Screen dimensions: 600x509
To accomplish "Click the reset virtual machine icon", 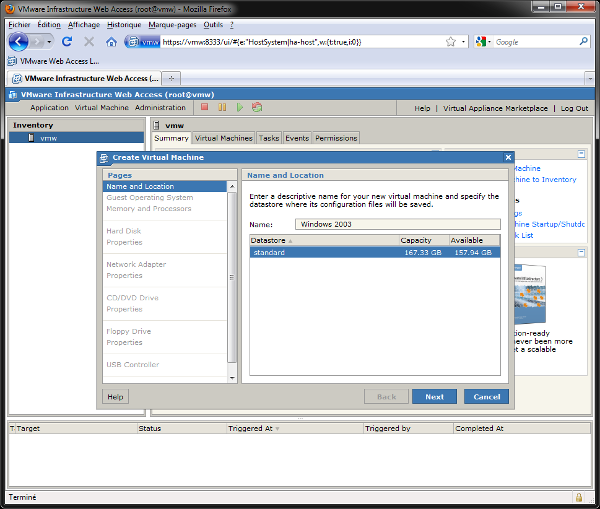I will pyautogui.click(x=257, y=107).
